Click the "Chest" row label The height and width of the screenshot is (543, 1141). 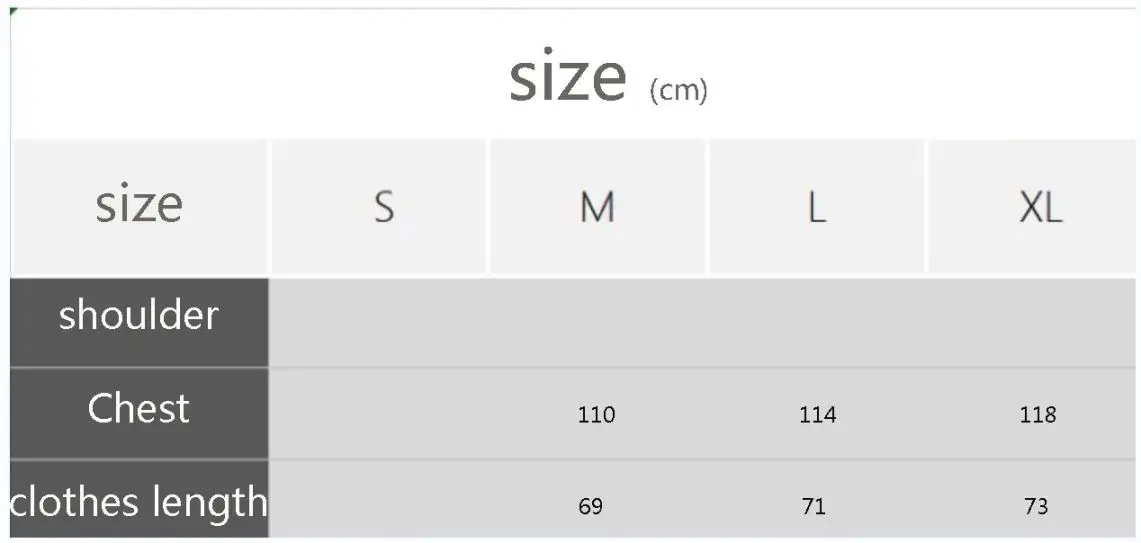tap(139, 409)
